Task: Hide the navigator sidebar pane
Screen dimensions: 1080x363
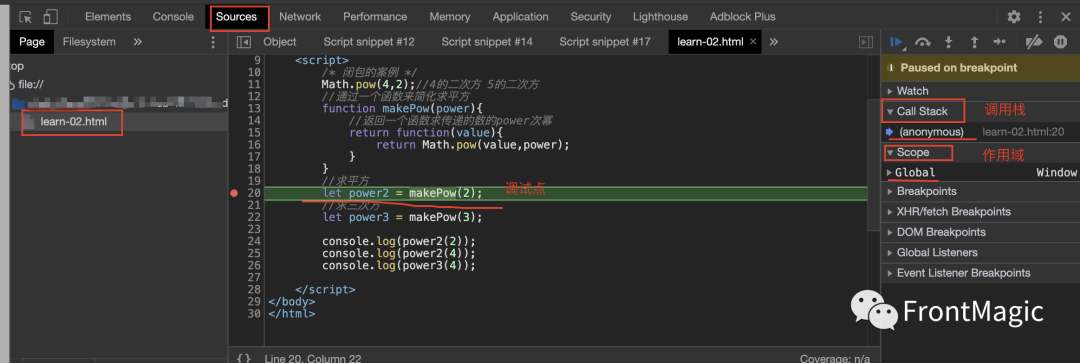Action: [x=243, y=42]
